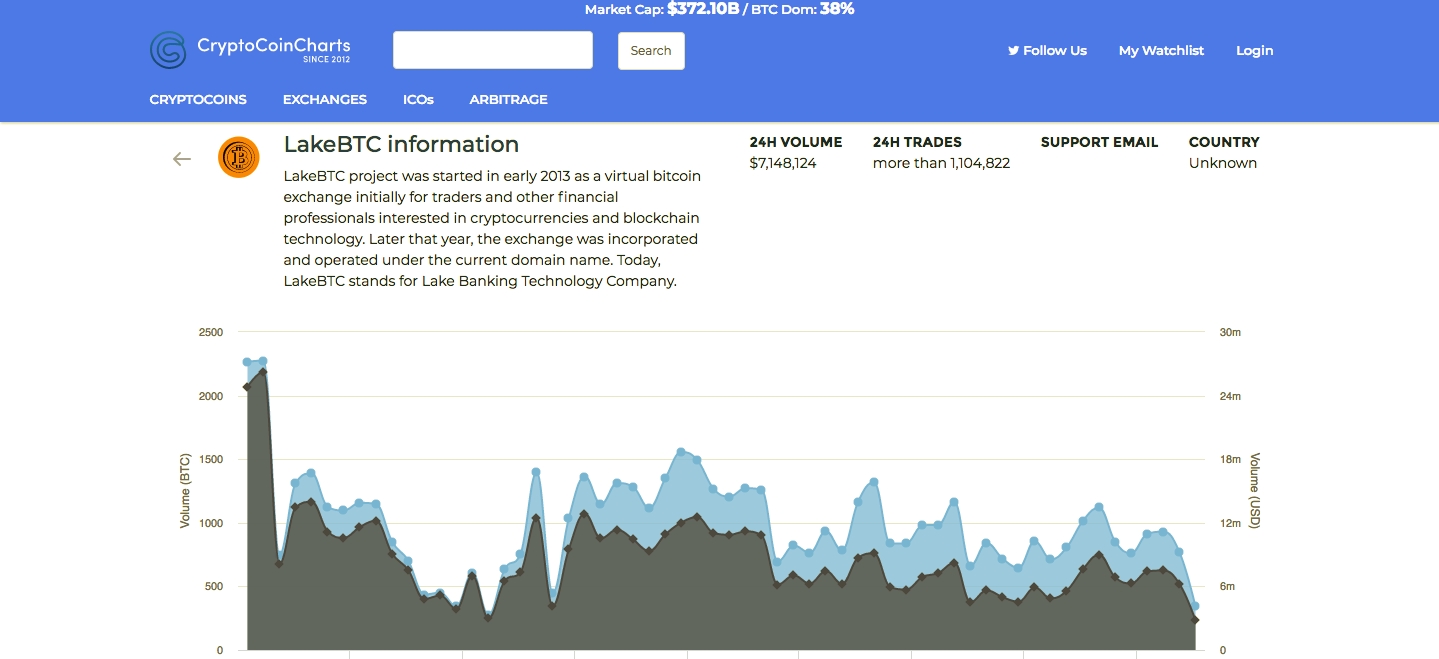Open the EXCHANGES menu
Viewport: 1439px width, 659px height.
325,99
